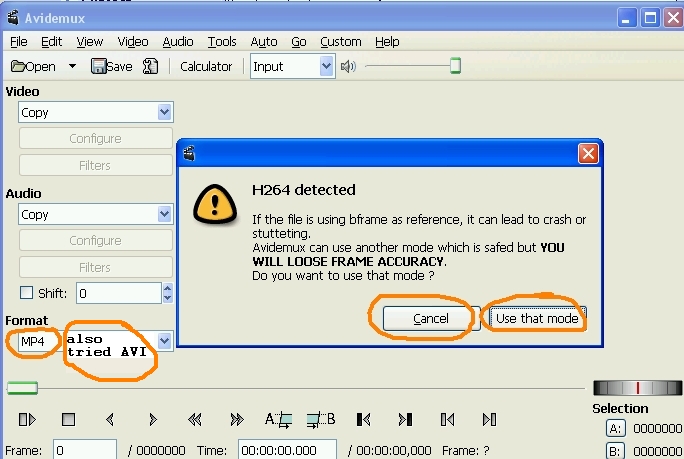
Task: Jump to the previous black frame
Action: [363, 420]
